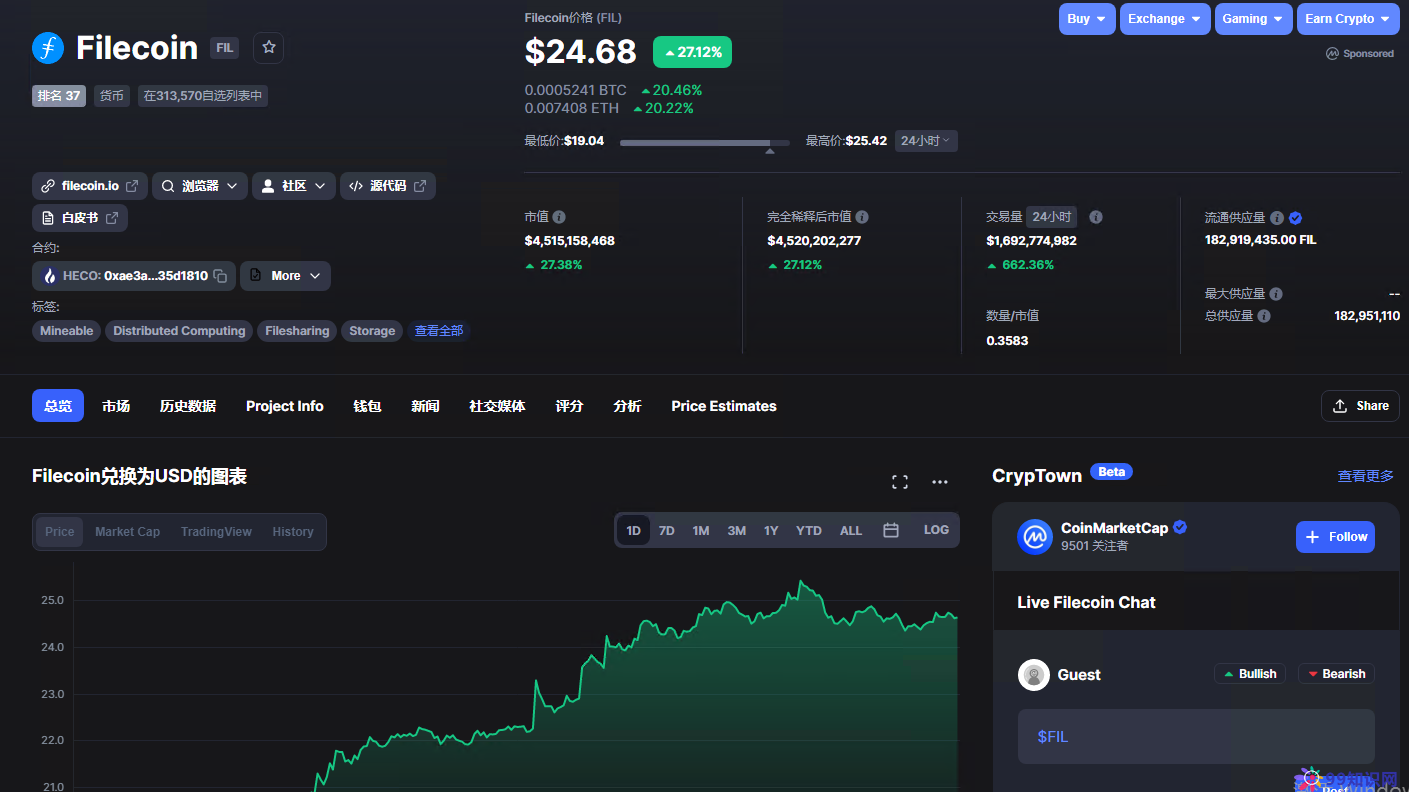
Task: Click the 市值 info icon
Action: pos(559,217)
